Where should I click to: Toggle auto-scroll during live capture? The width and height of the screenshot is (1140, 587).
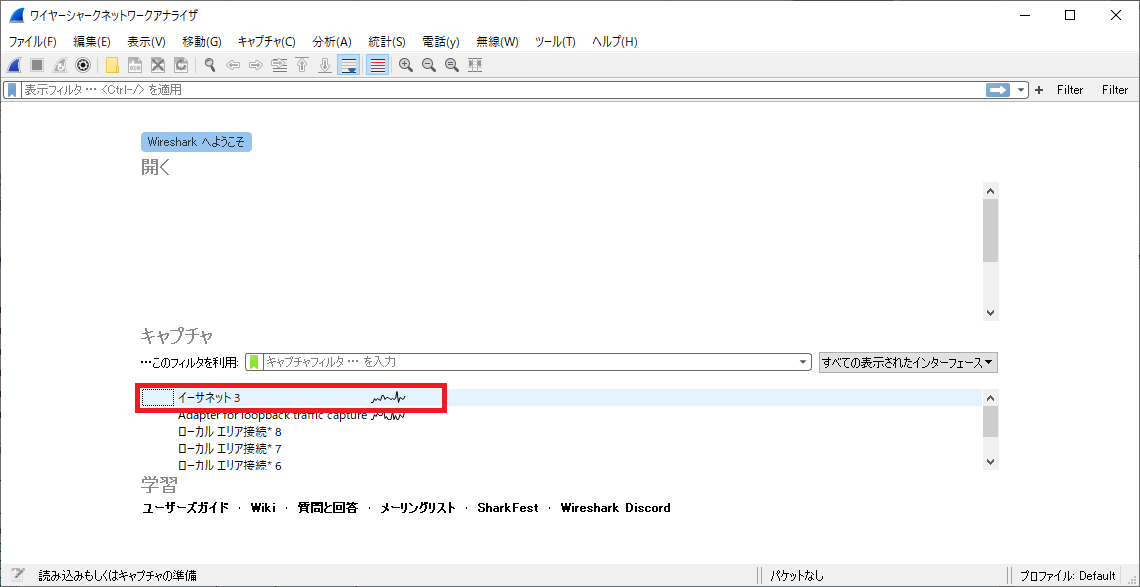pyautogui.click(x=348, y=65)
